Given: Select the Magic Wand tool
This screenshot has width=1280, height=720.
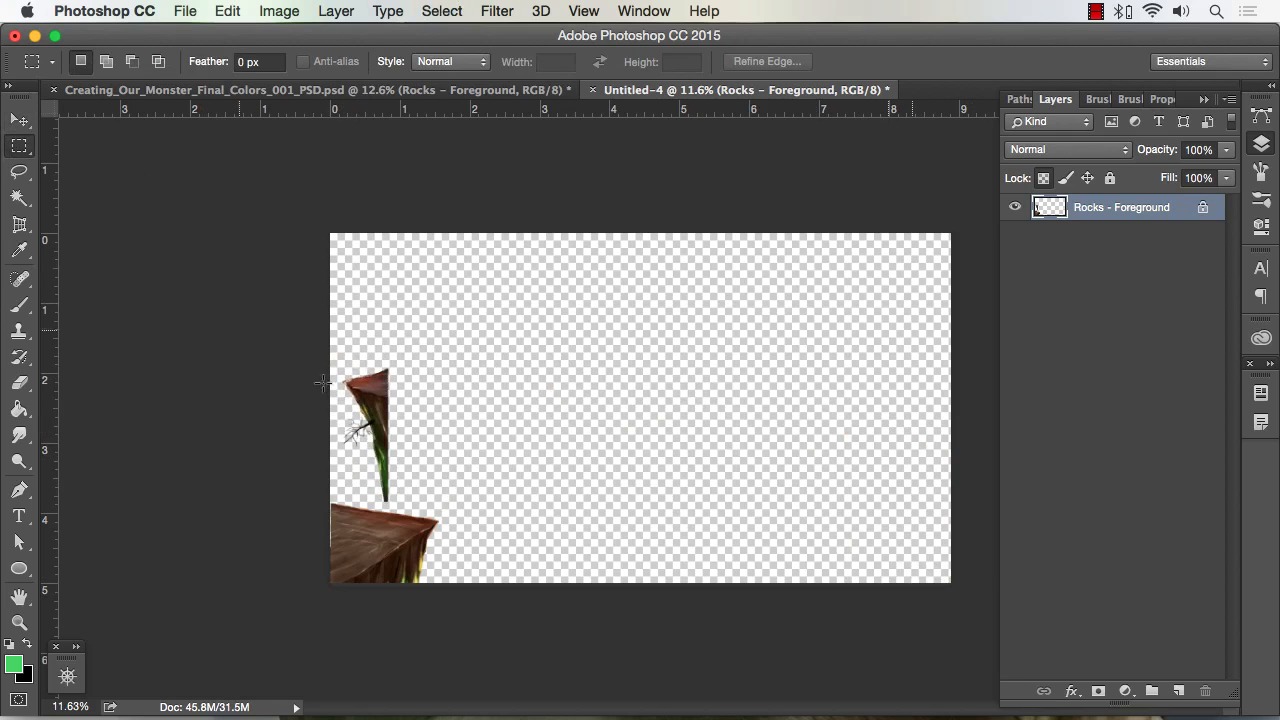Looking at the screenshot, I should 19,198.
